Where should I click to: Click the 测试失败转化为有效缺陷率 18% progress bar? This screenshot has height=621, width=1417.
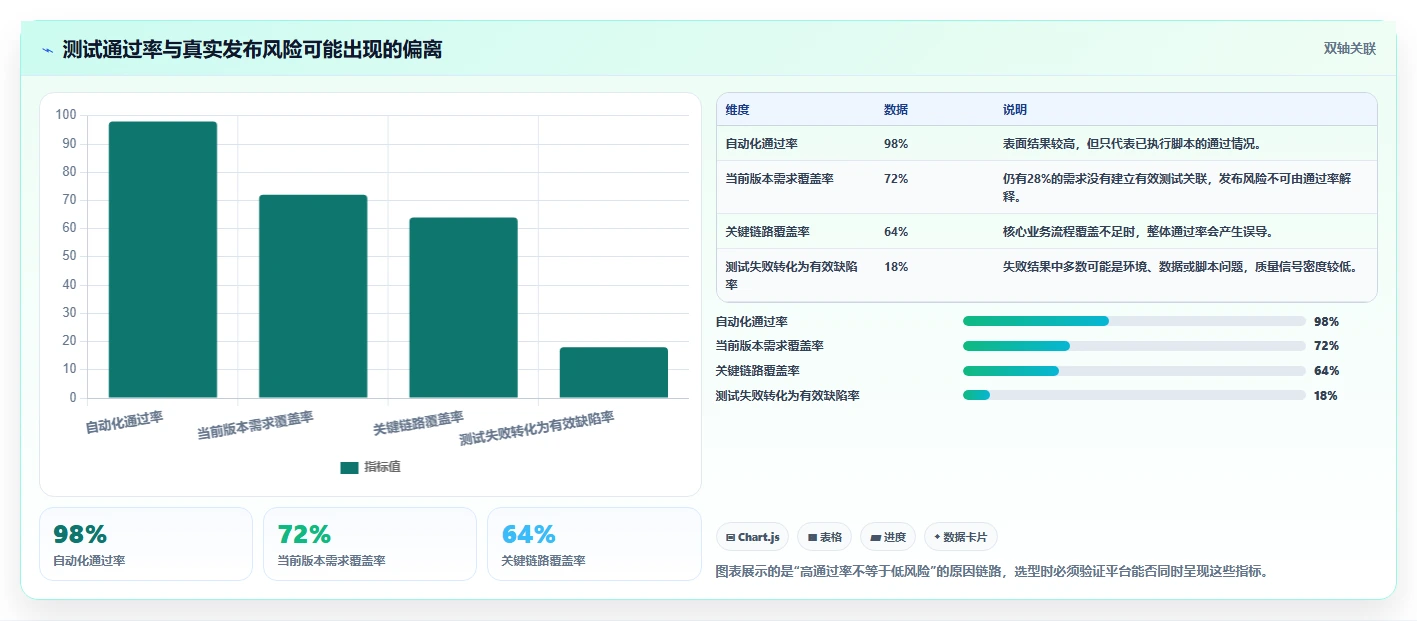(x=1134, y=395)
